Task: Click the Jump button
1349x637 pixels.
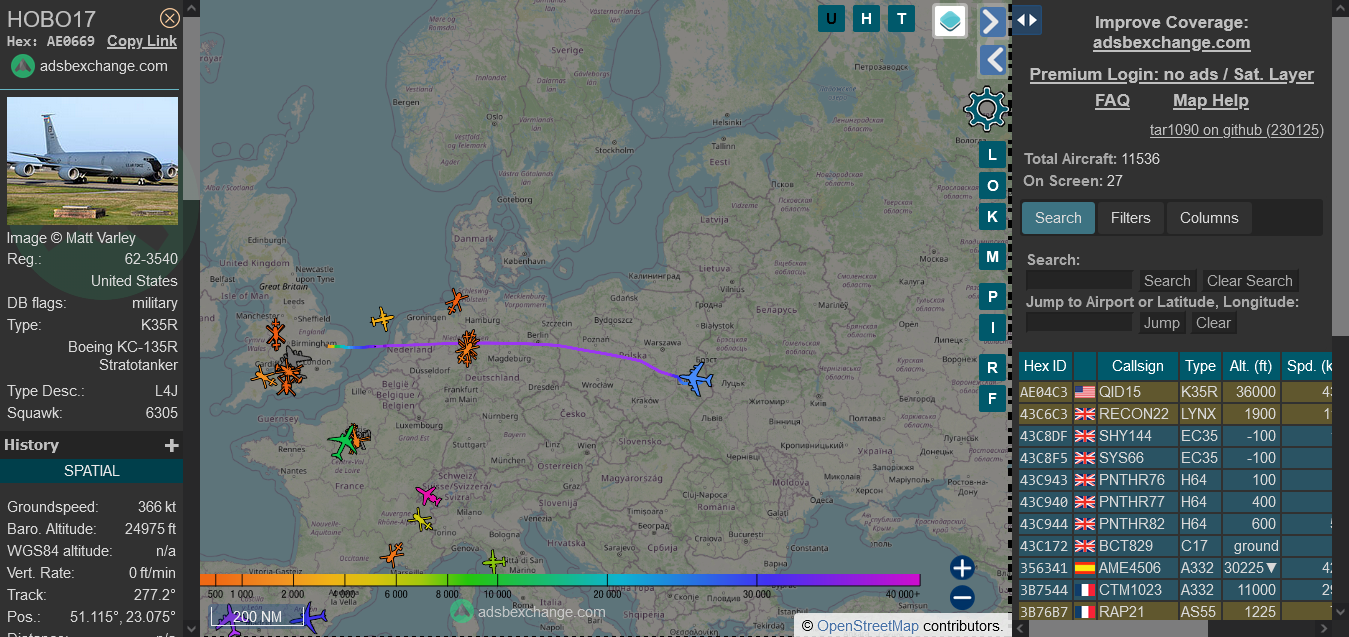Action: [1161, 323]
